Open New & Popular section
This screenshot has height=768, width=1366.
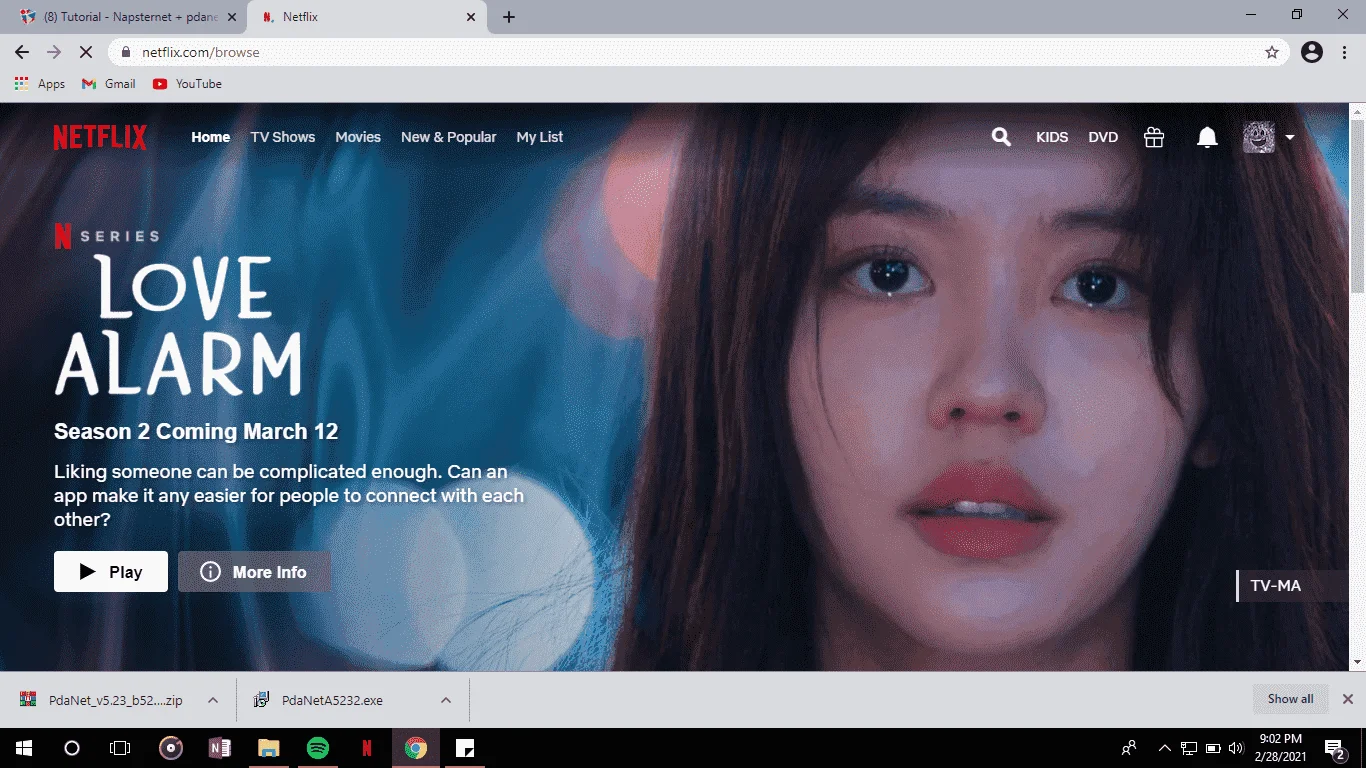(449, 137)
